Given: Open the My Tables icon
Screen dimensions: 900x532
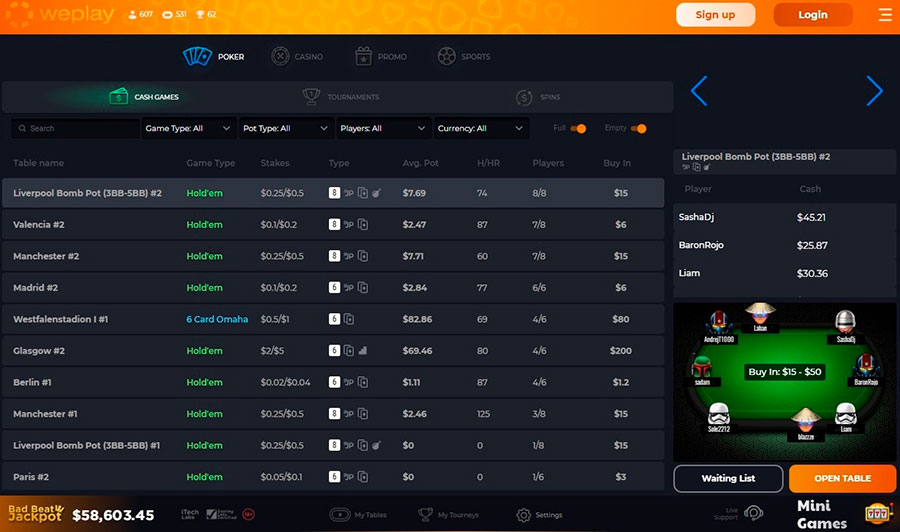Looking at the screenshot, I should pos(339,515).
